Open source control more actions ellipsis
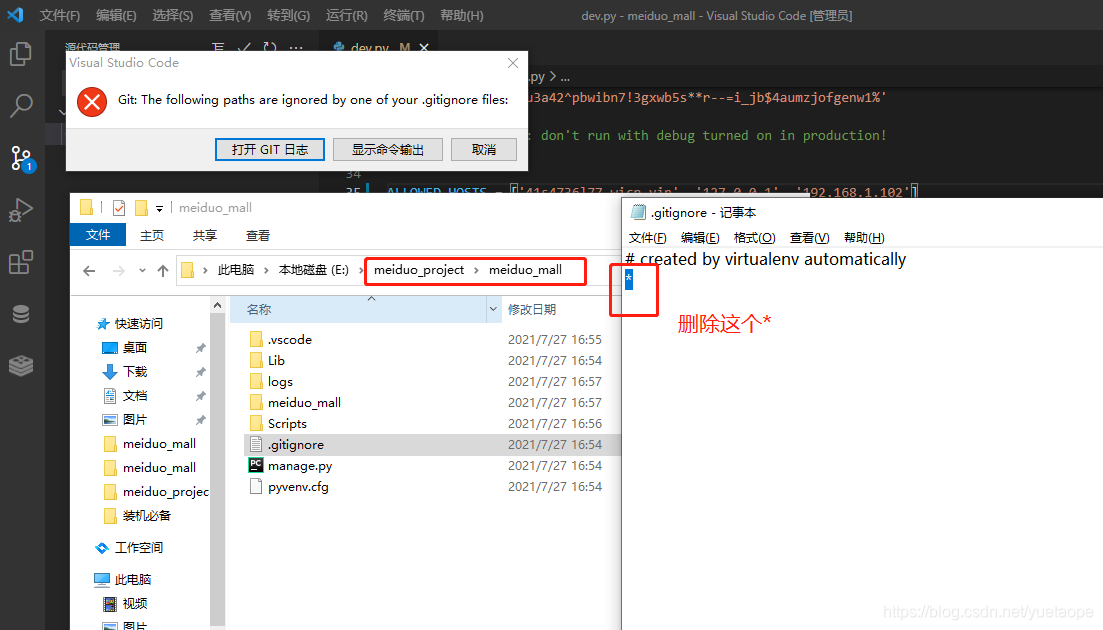Screen dimensions: 1103x630 296,47
